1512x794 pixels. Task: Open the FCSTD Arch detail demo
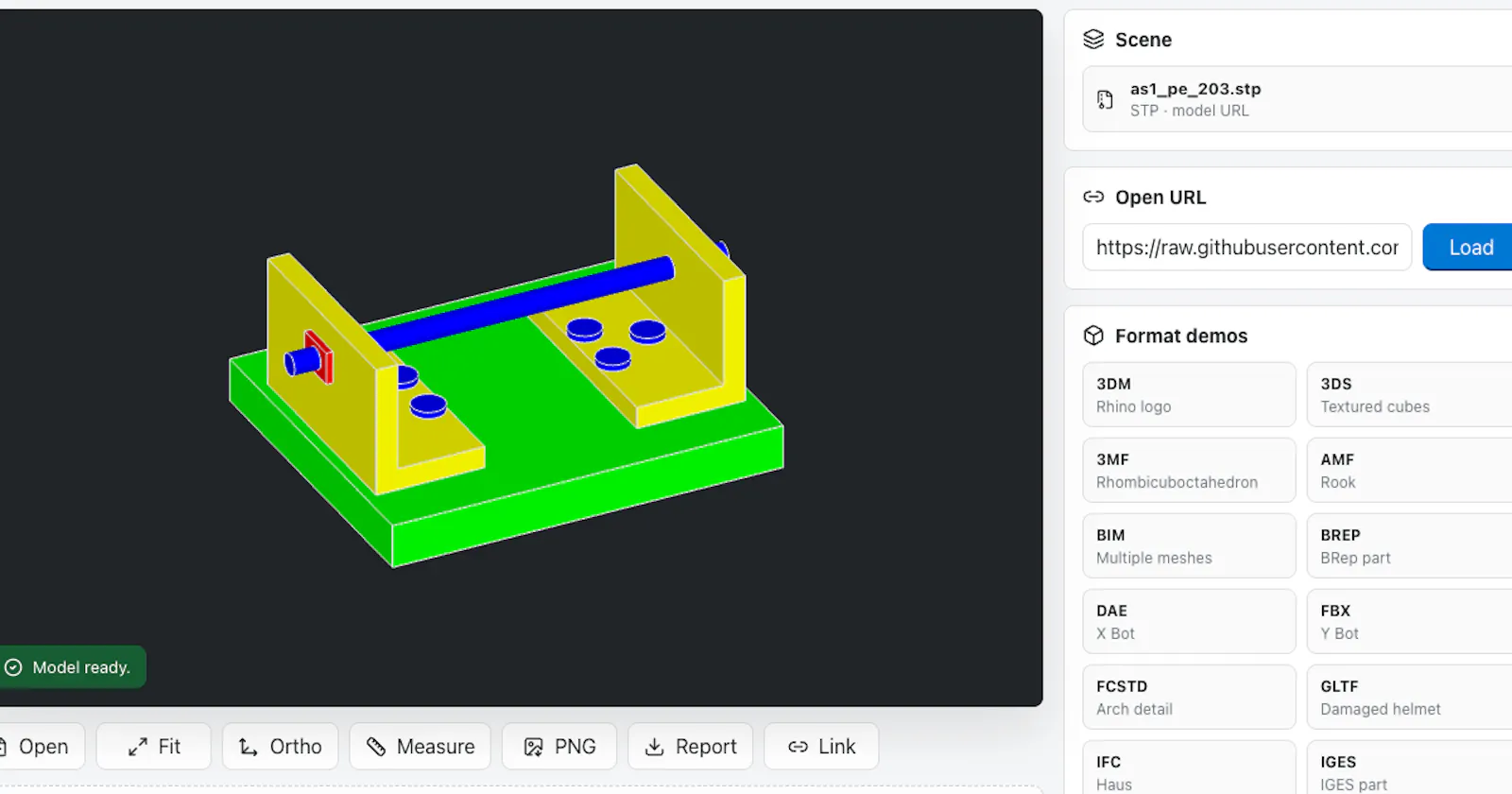click(x=1189, y=698)
